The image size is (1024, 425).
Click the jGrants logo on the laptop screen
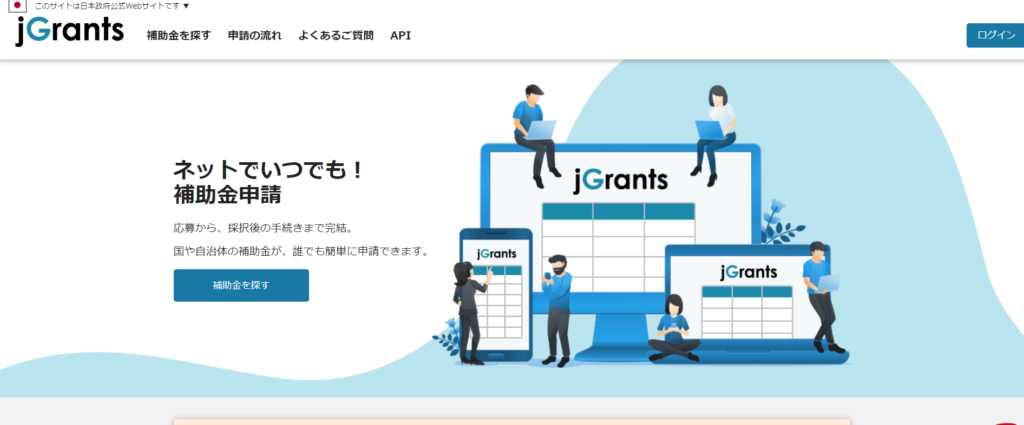pos(747,272)
